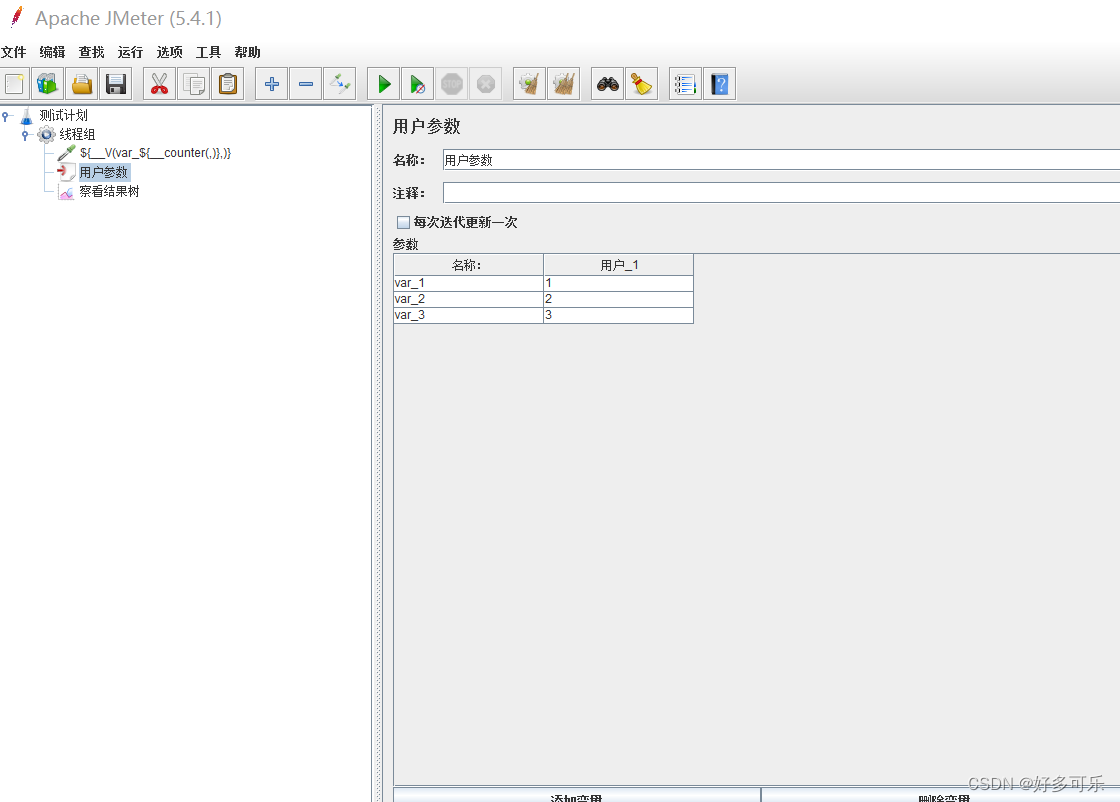The height and width of the screenshot is (802, 1120).
Task: Expand all with the plus icon
Action: pos(271,84)
